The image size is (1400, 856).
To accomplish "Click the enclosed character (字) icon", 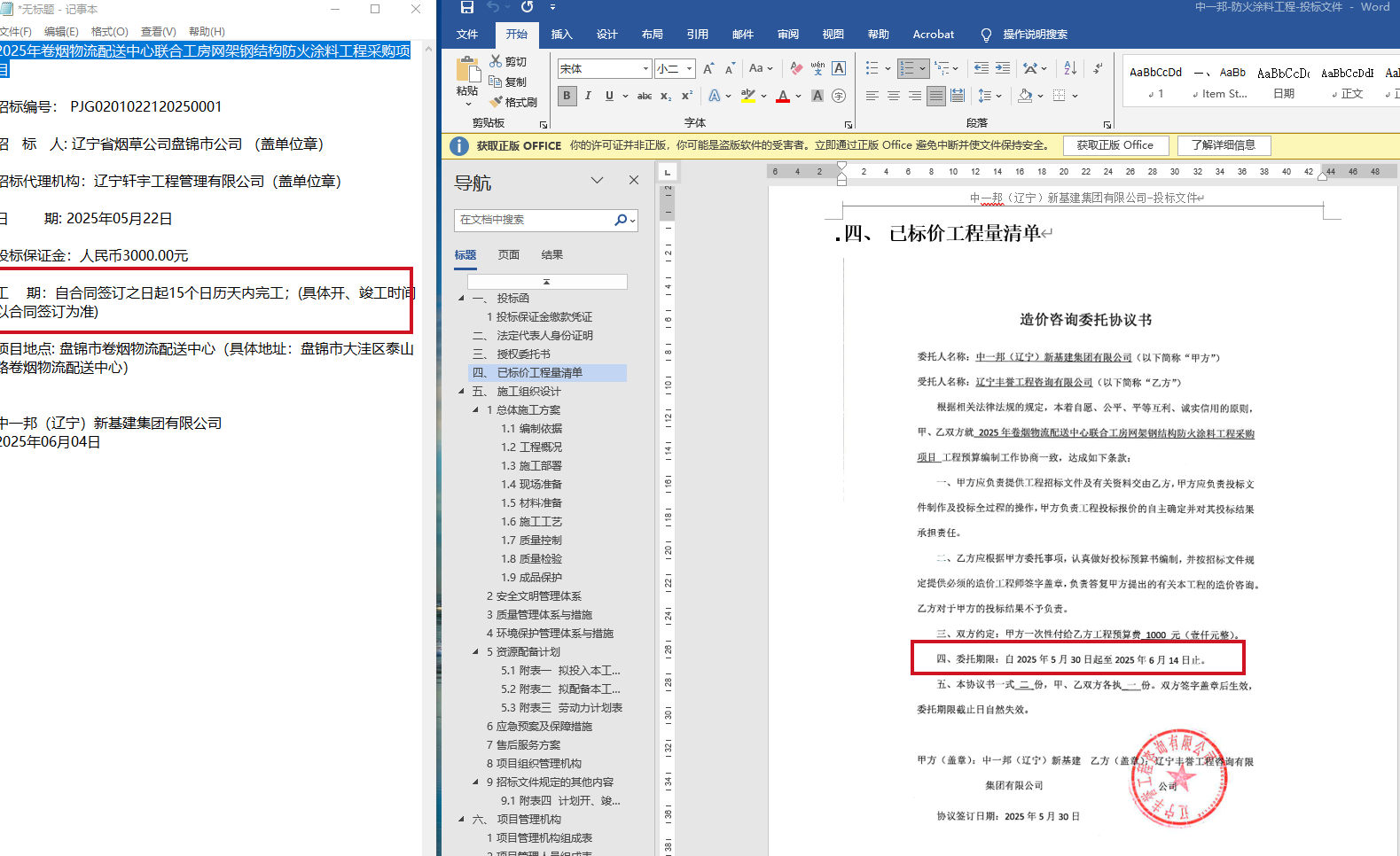I will [839, 96].
